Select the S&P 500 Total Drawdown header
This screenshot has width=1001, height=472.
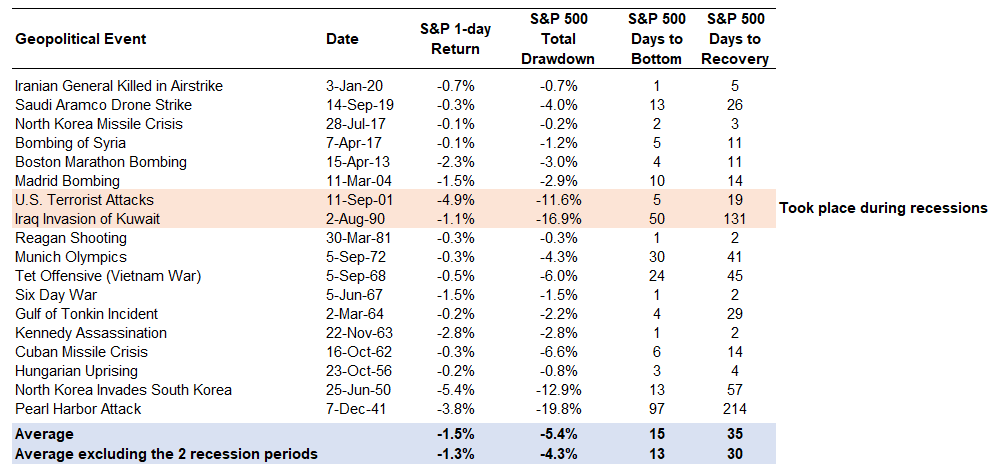[x=557, y=39]
